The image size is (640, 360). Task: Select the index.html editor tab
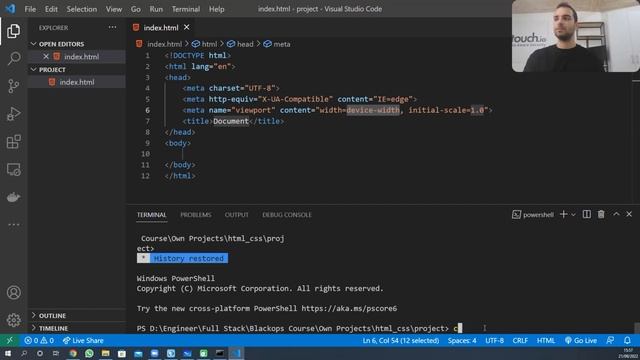coord(161,27)
